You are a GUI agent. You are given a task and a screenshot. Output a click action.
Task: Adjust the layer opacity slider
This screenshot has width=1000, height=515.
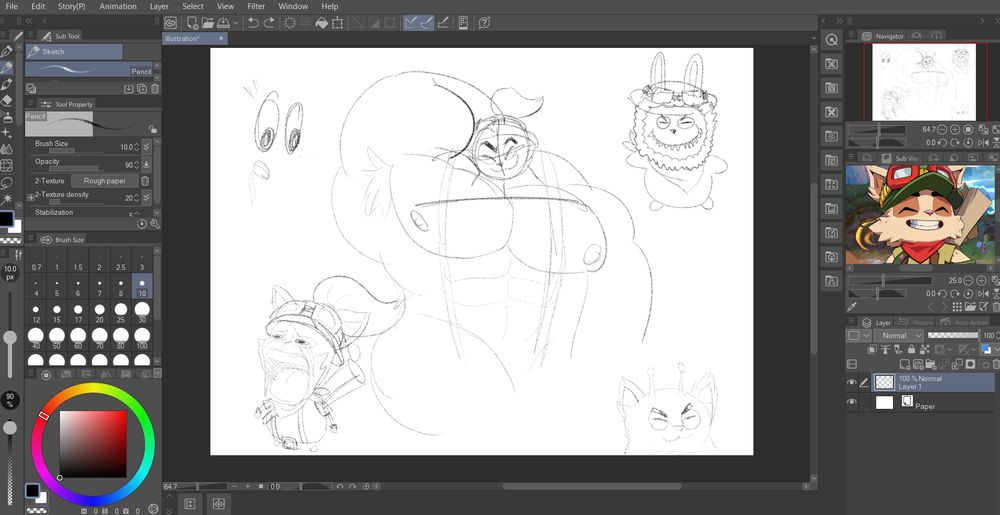pos(953,335)
